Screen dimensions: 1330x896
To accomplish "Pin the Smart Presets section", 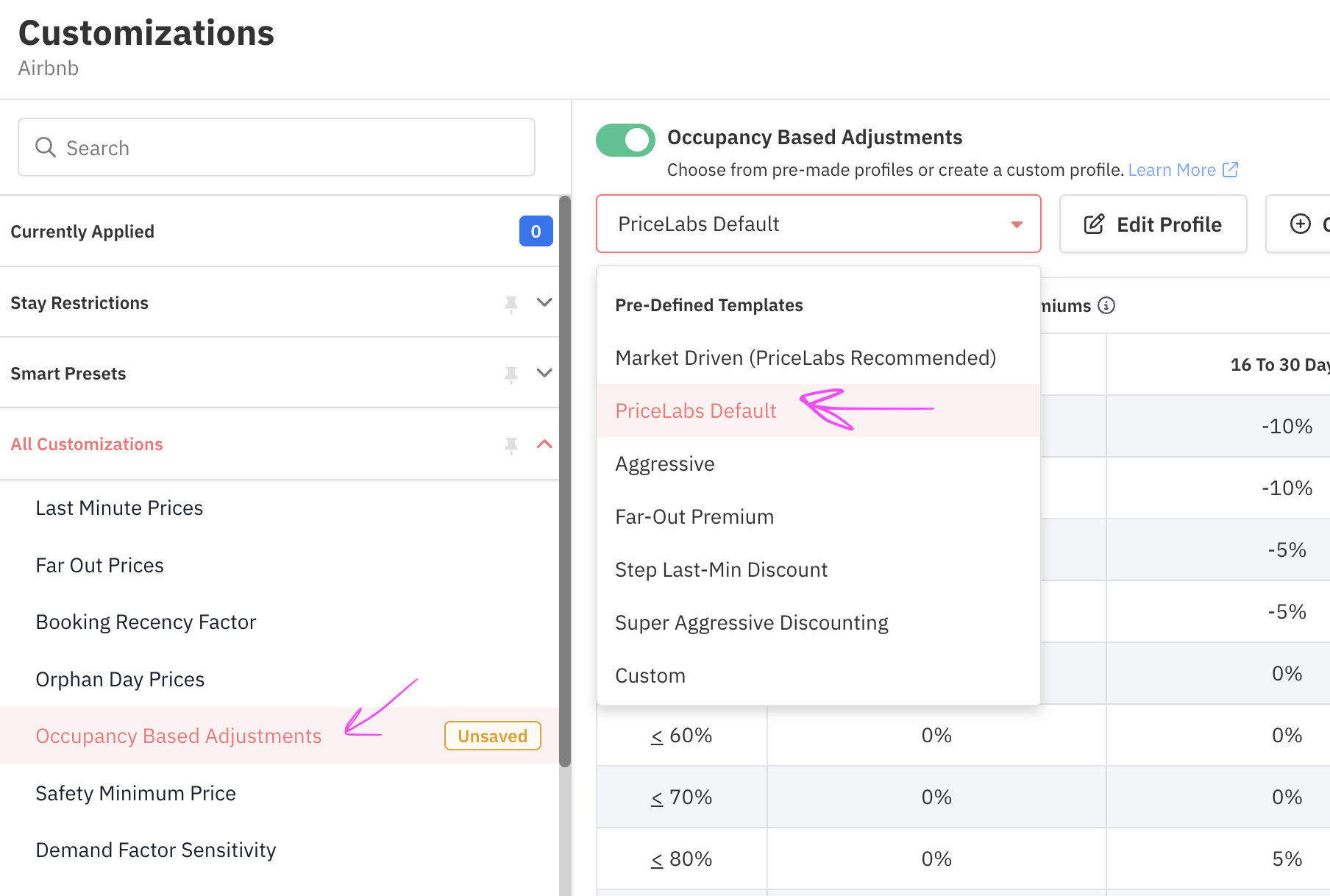I will [x=511, y=374].
